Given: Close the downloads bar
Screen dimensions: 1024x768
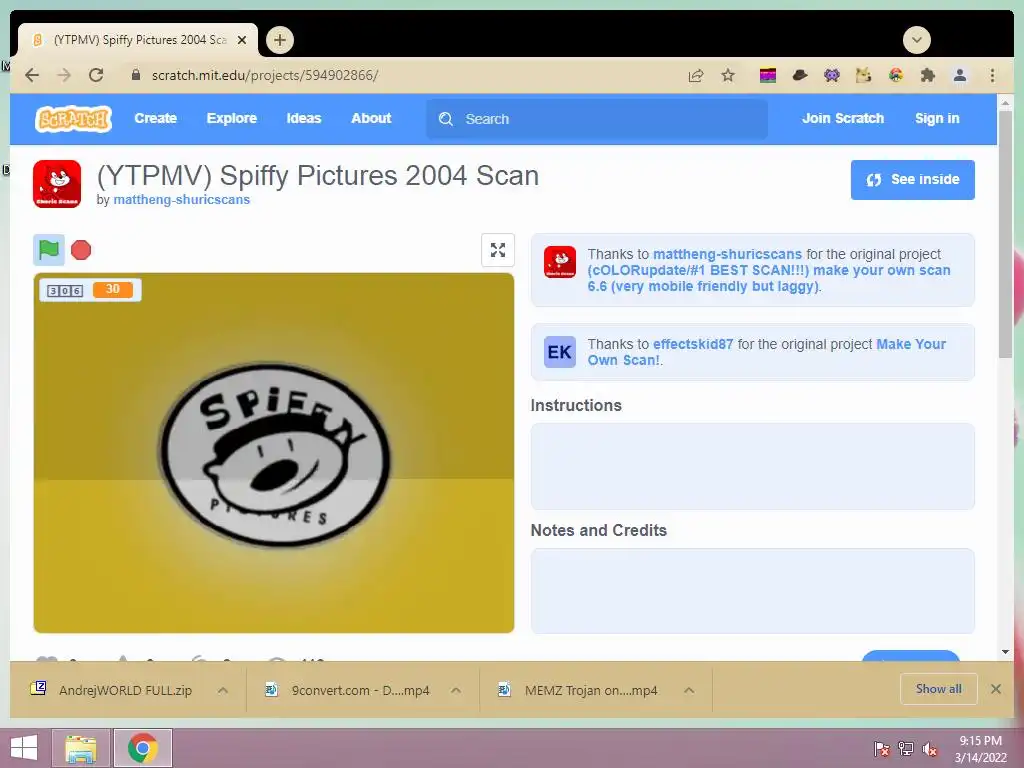Looking at the screenshot, I should pos(995,689).
